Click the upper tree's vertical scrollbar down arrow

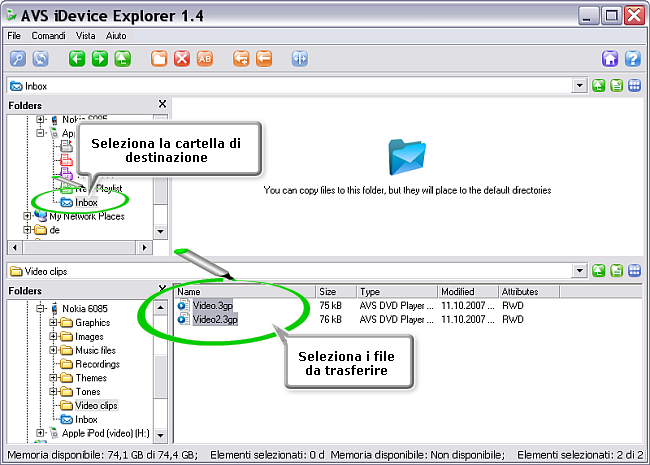tap(160, 231)
